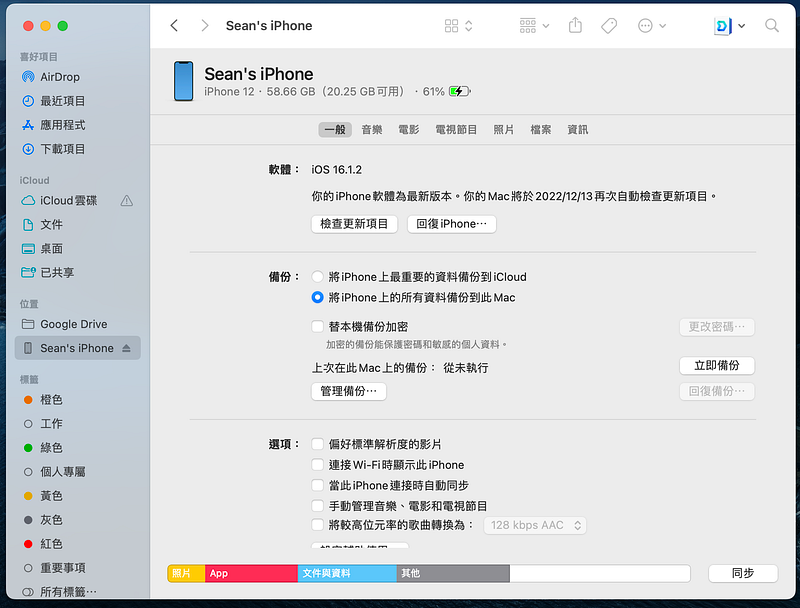Click the Share toolbar icon

coord(575,25)
